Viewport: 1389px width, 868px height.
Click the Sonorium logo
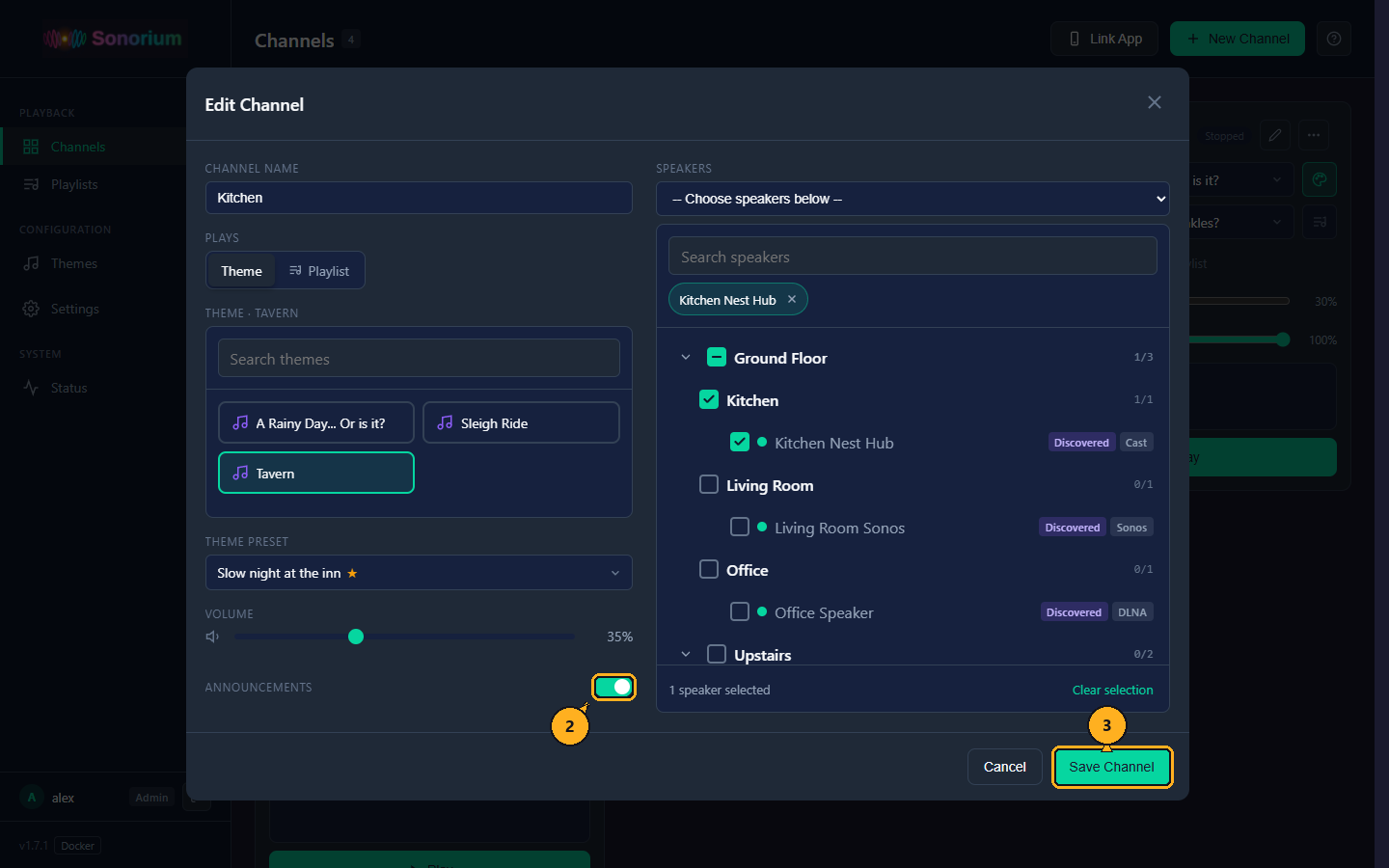point(113,39)
